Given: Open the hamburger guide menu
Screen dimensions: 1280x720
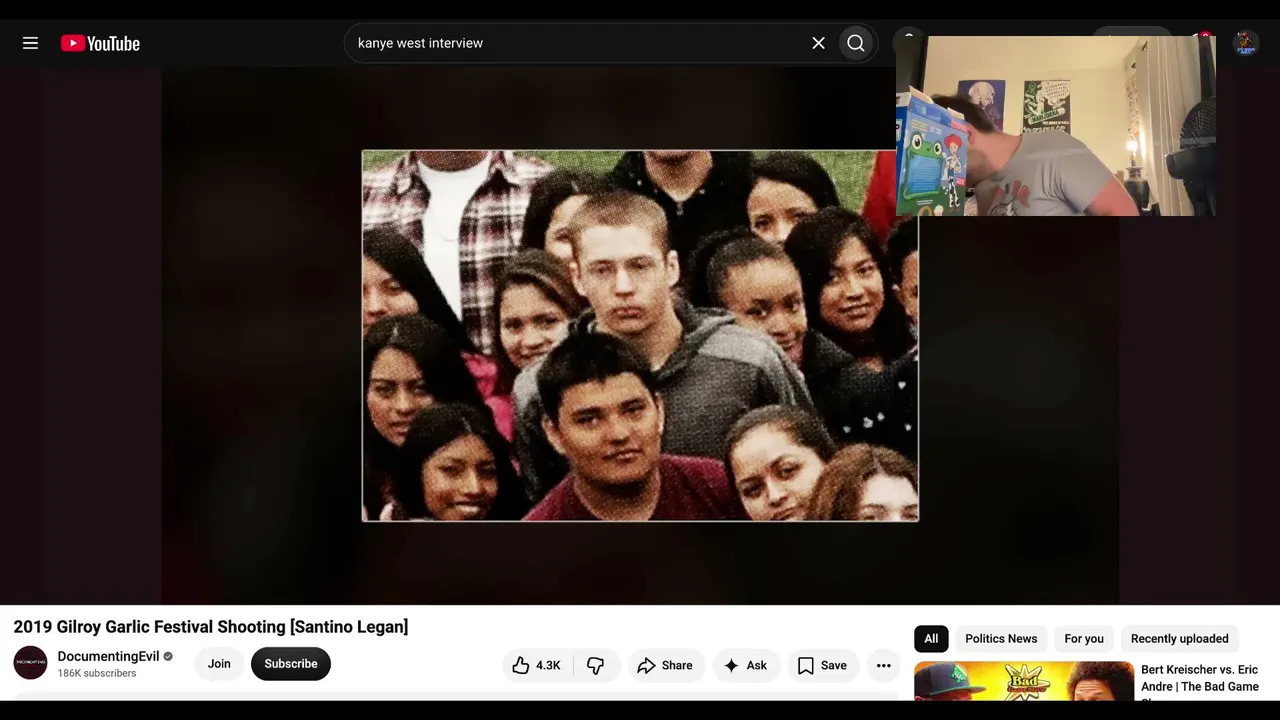Looking at the screenshot, I should coord(30,43).
